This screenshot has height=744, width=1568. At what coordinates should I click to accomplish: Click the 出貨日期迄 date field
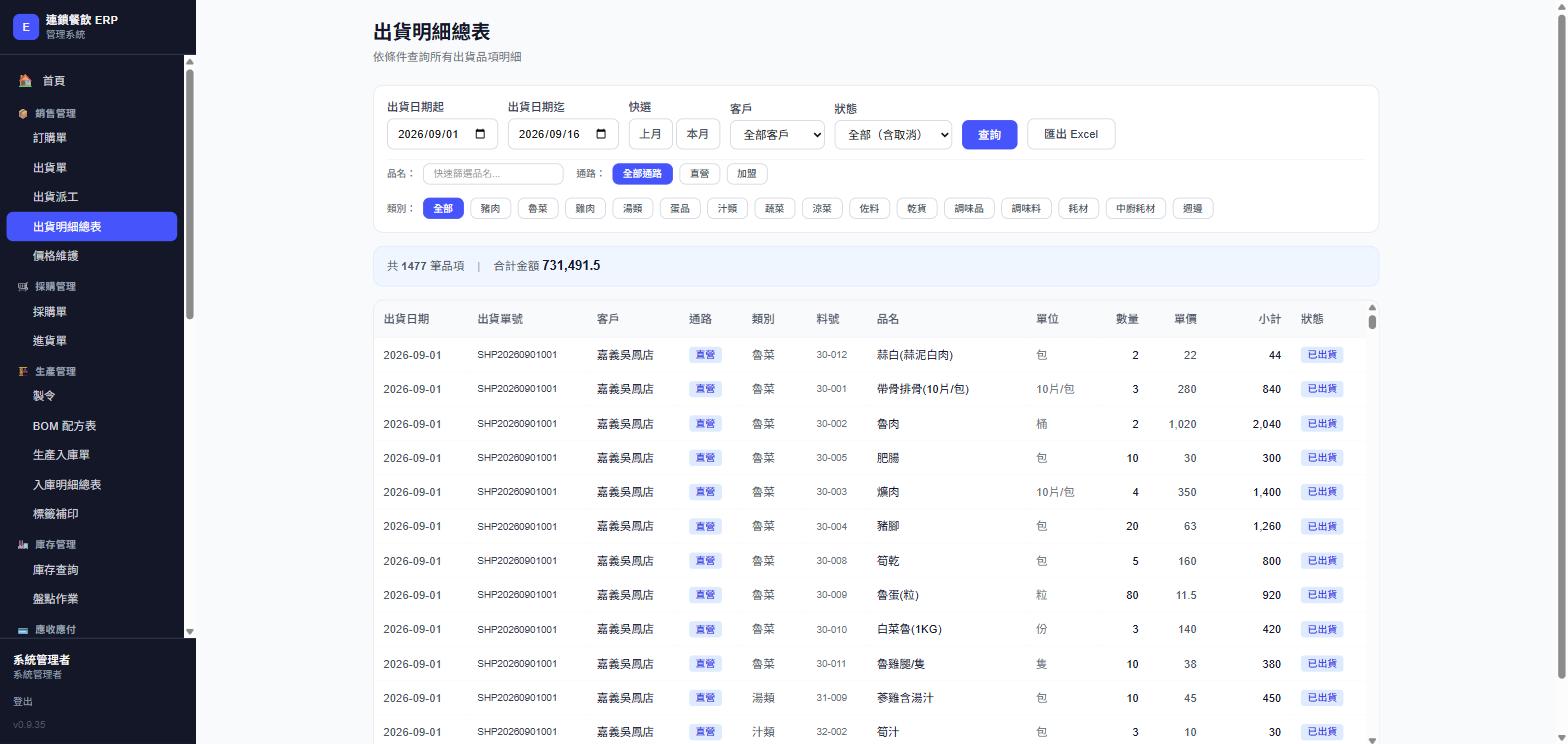pos(563,134)
